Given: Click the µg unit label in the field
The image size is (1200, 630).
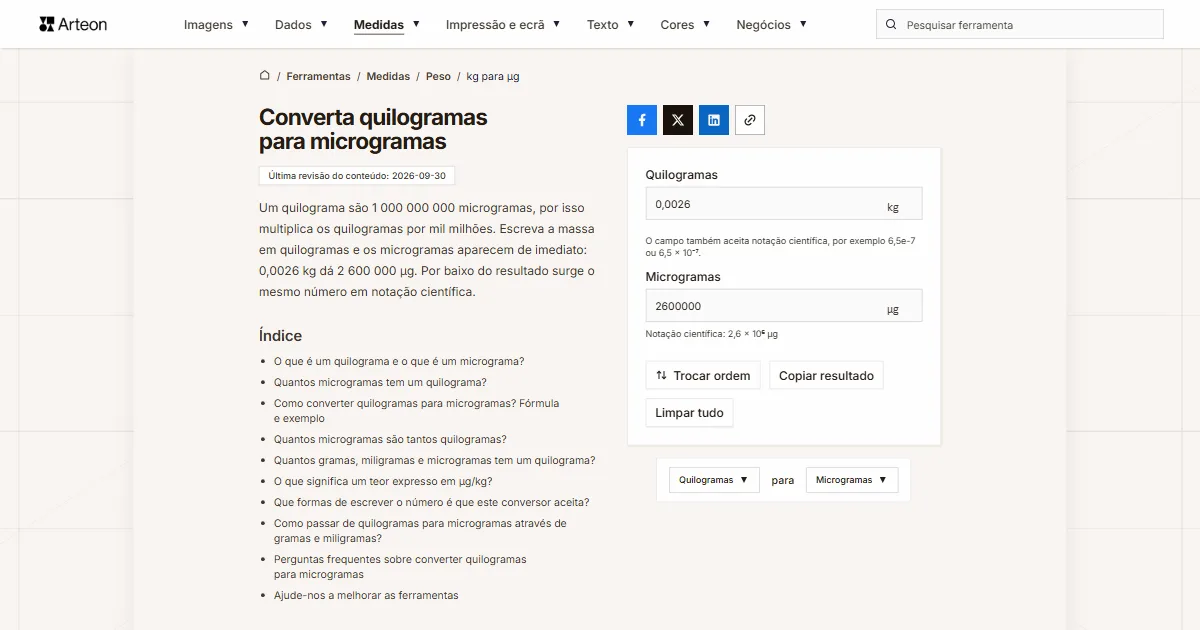Looking at the screenshot, I should tap(893, 310).
